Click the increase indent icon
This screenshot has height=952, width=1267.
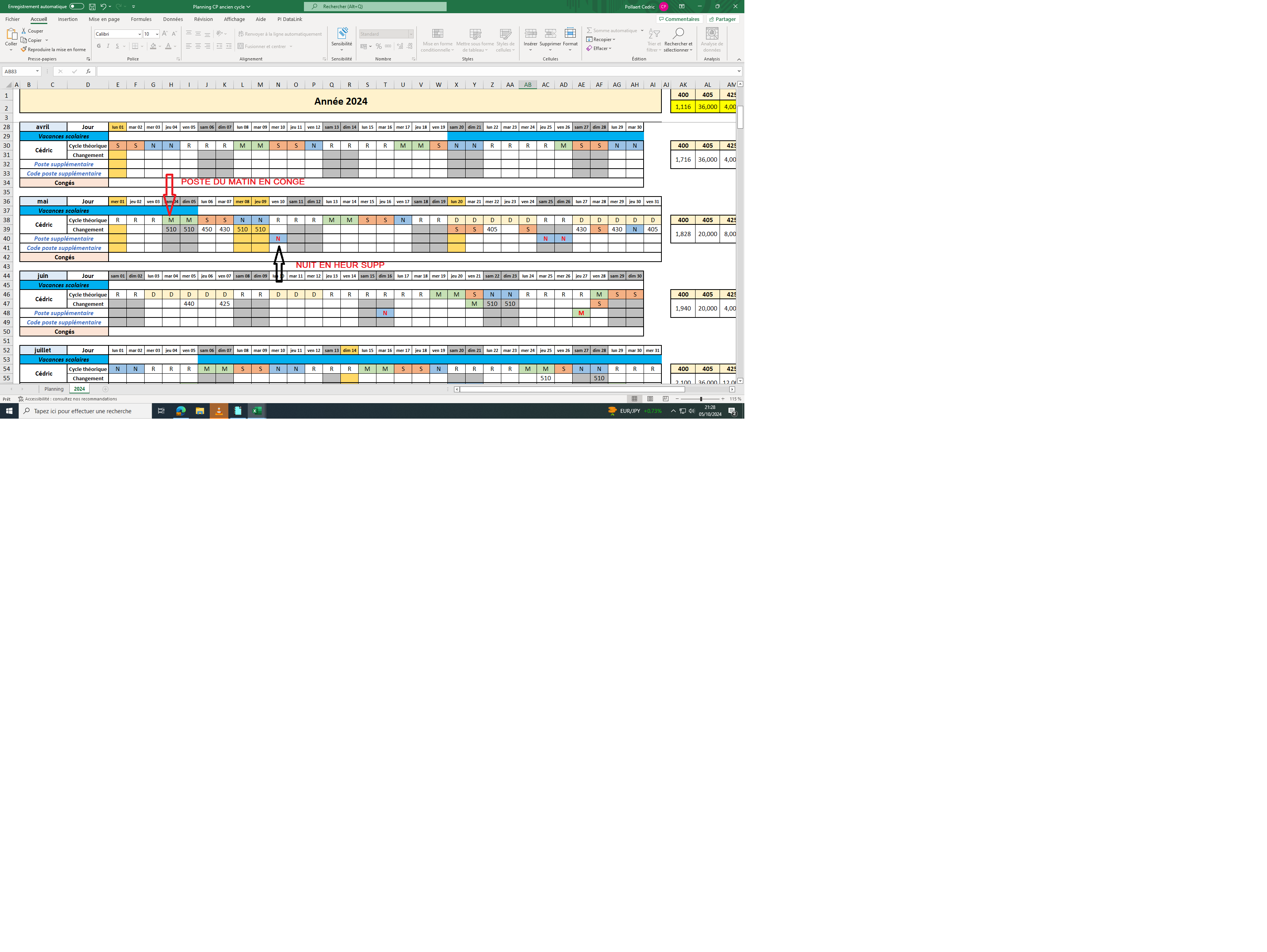(228, 47)
